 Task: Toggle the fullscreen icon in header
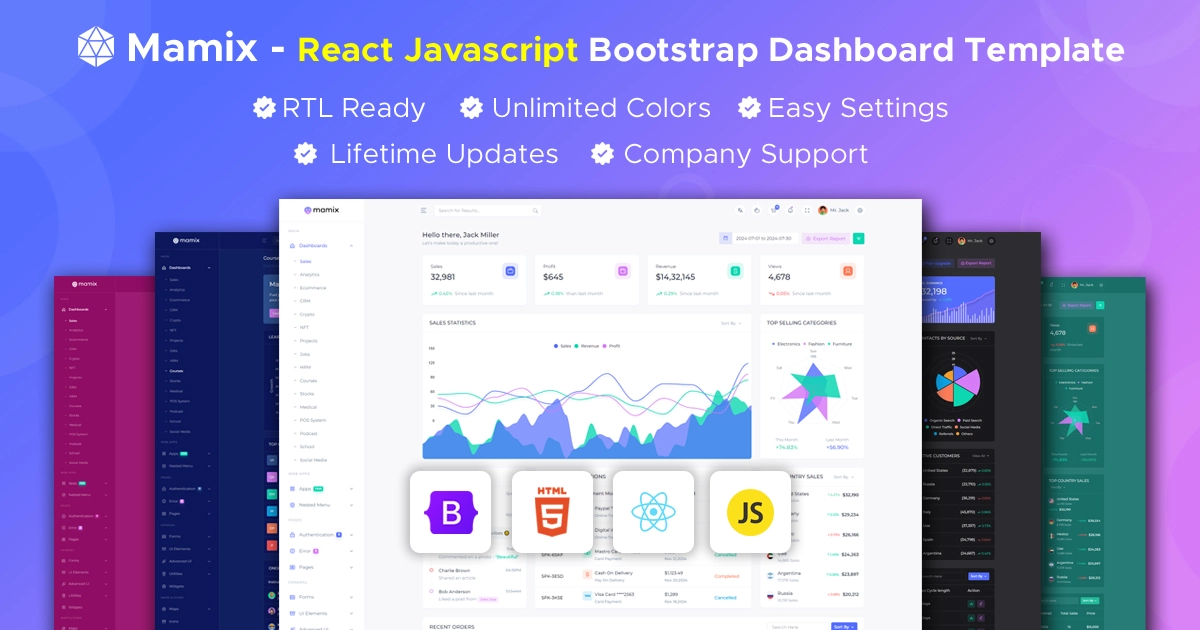coord(807,210)
